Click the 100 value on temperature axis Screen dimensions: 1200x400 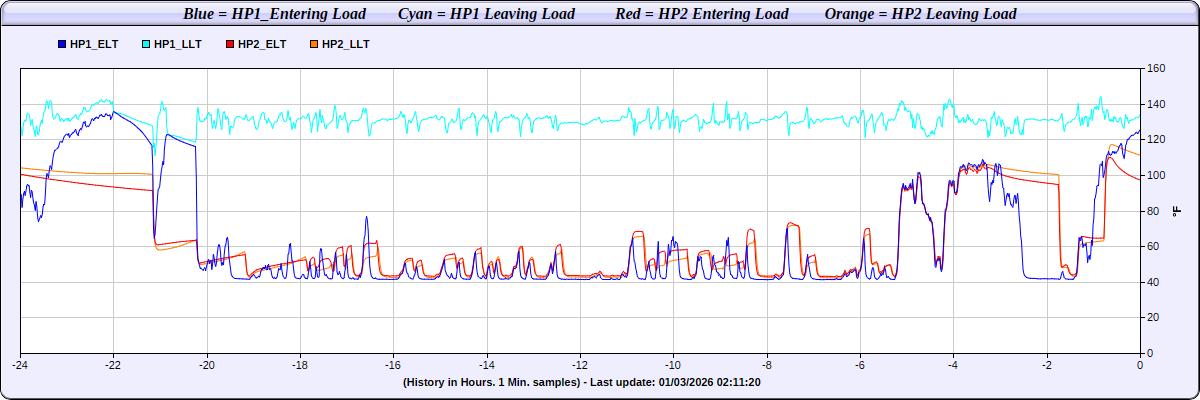(1157, 176)
